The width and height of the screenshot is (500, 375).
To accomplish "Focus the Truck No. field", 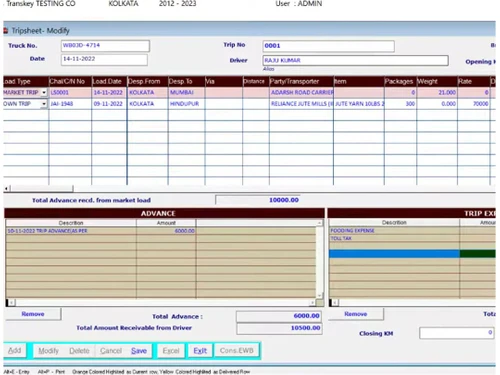I will [x=105, y=46].
